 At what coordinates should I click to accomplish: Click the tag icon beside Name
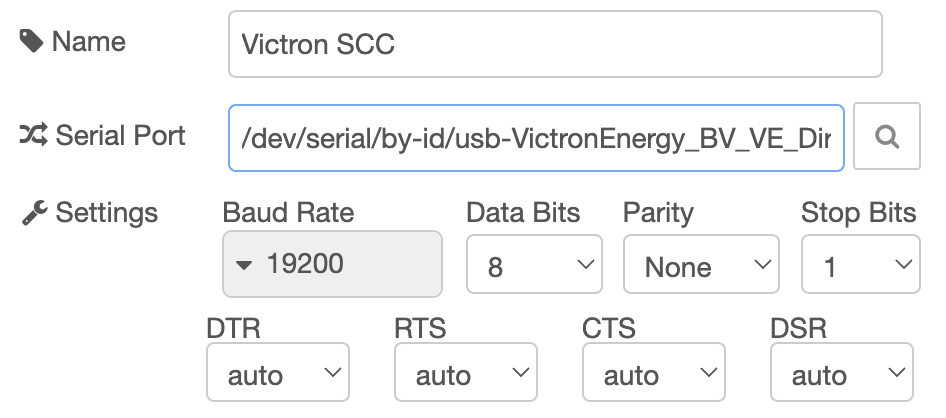(31, 42)
